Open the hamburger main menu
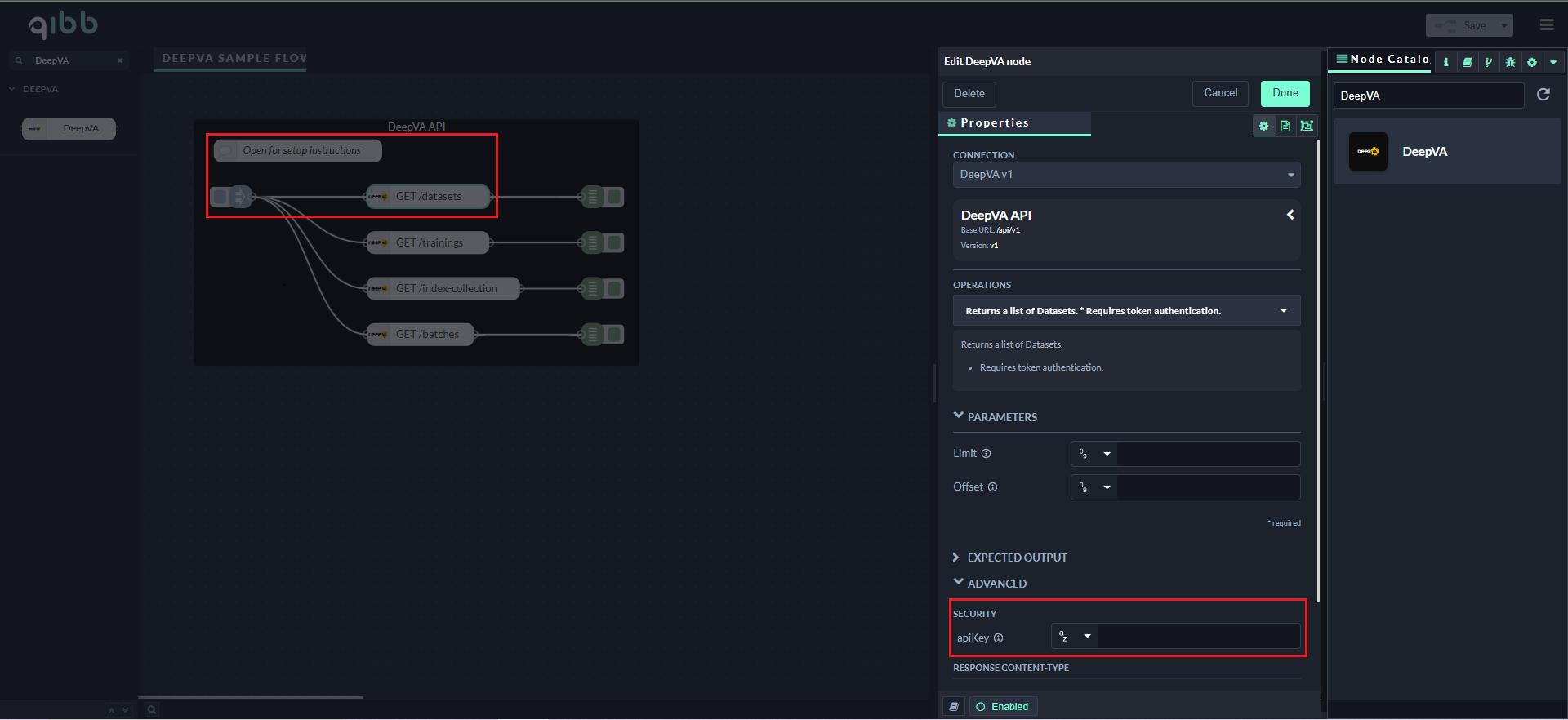The image size is (1568, 720). click(x=1547, y=25)
